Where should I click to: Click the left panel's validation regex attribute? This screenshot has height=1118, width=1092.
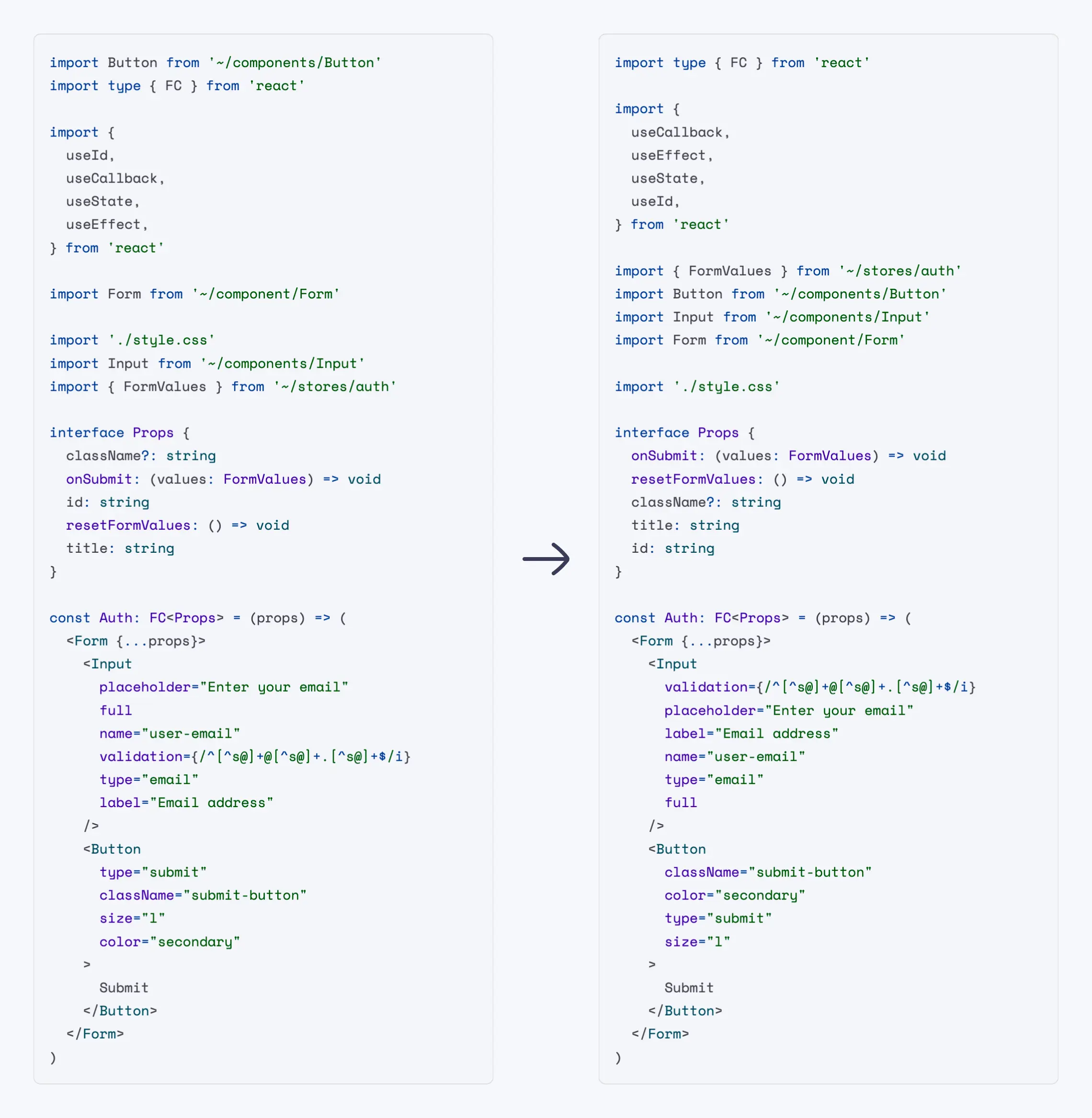coord(255,757)
